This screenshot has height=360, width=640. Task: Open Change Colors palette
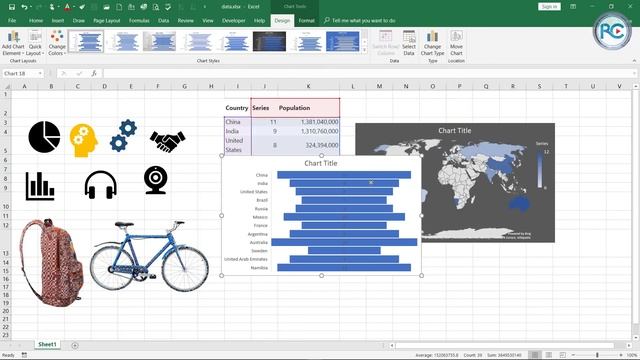(57, 43)
